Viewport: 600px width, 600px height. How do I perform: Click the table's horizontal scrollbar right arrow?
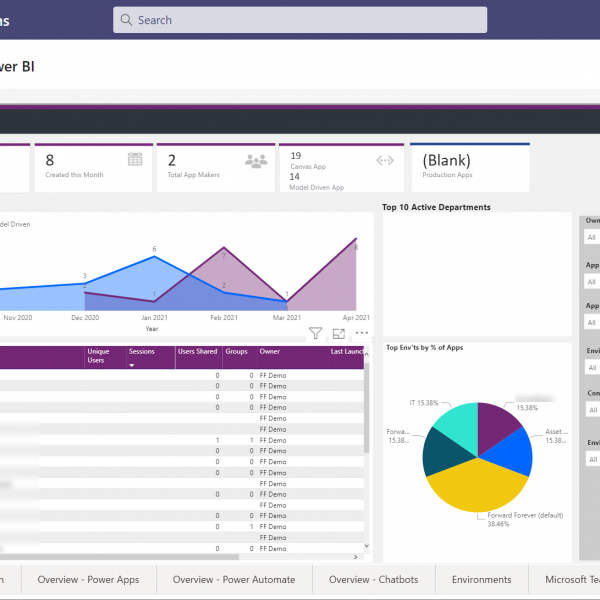(x=355, y=557)
